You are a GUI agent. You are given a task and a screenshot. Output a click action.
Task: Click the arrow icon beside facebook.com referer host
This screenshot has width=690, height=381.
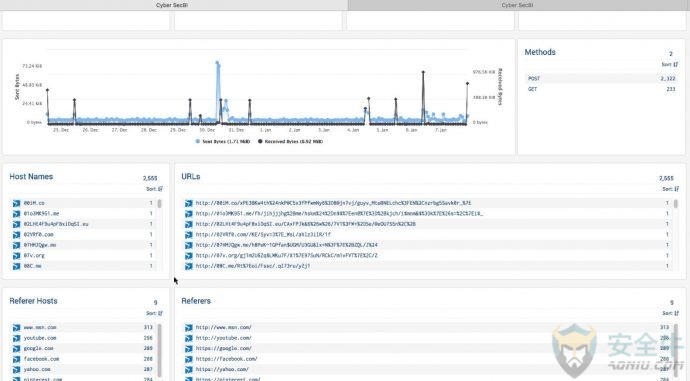point(16,359)
